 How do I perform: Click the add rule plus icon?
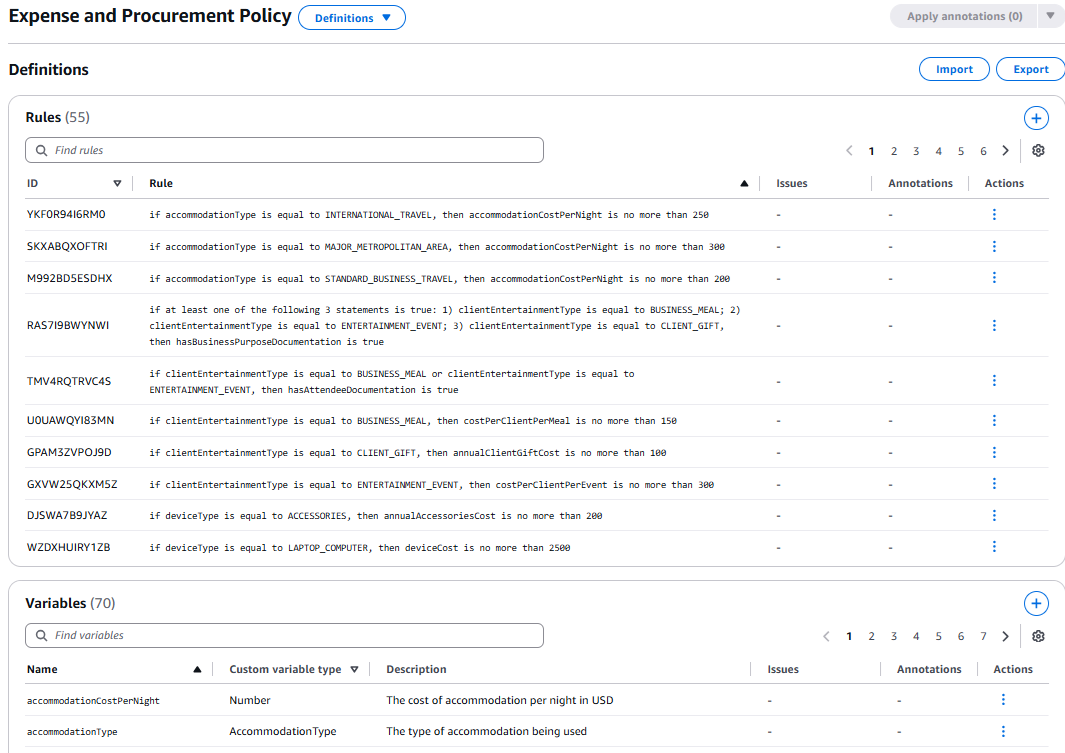[1036, 118]
